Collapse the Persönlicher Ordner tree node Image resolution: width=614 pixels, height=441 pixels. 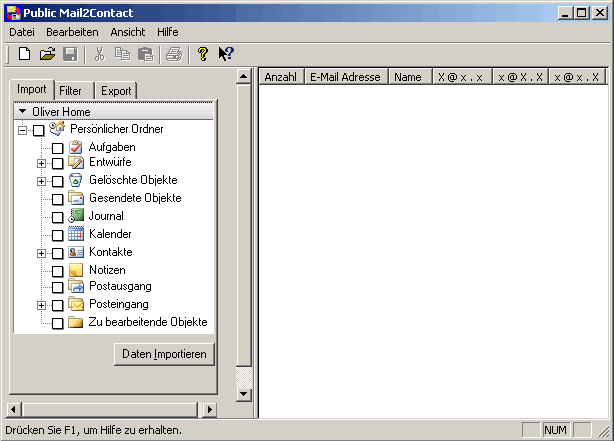(x=22, y=130)
